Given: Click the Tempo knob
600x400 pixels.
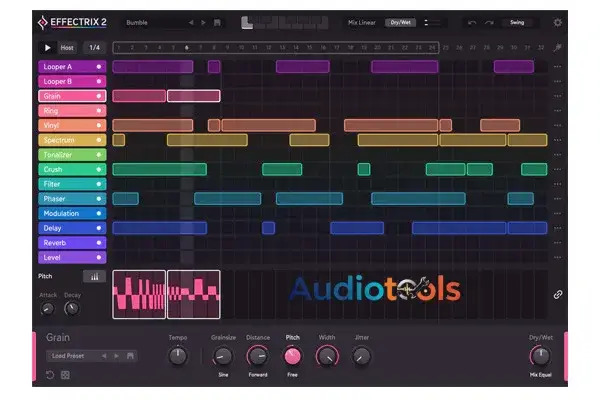Looking at the screenshot, I should pyautogui.click(x=178, y=356).
